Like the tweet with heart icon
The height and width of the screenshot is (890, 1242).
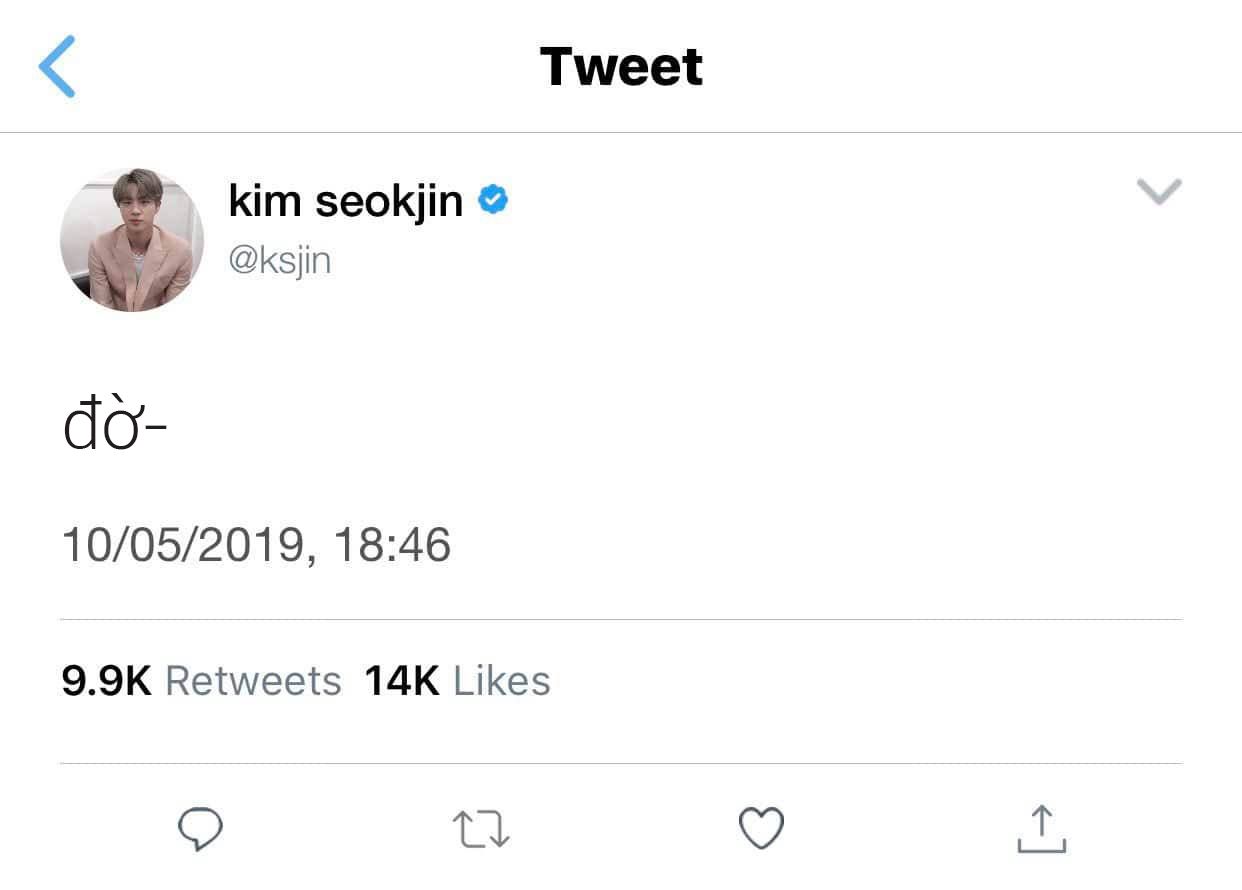tap(760, 829)
